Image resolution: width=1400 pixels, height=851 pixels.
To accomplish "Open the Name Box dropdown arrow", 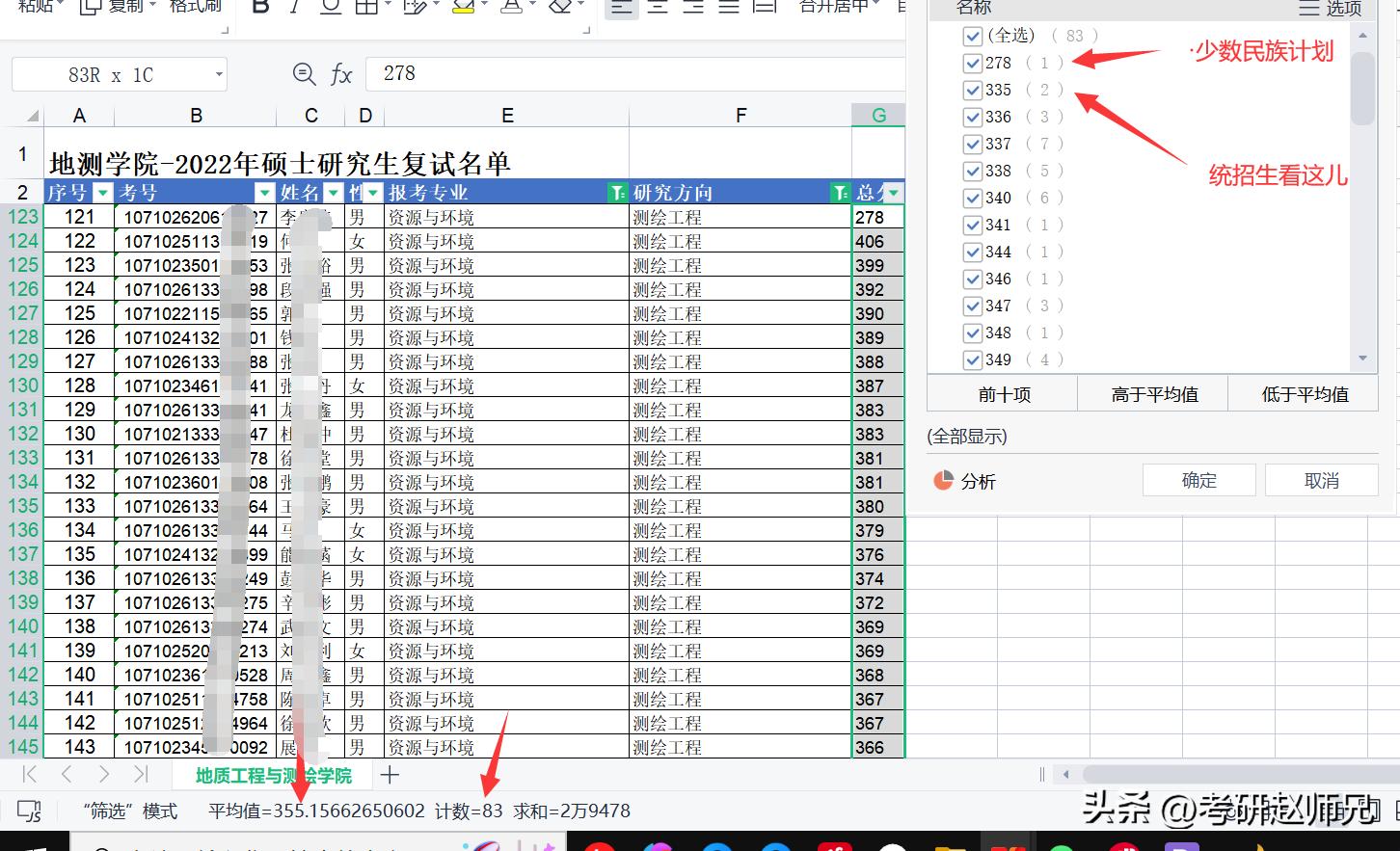I will tap(220, 74).
